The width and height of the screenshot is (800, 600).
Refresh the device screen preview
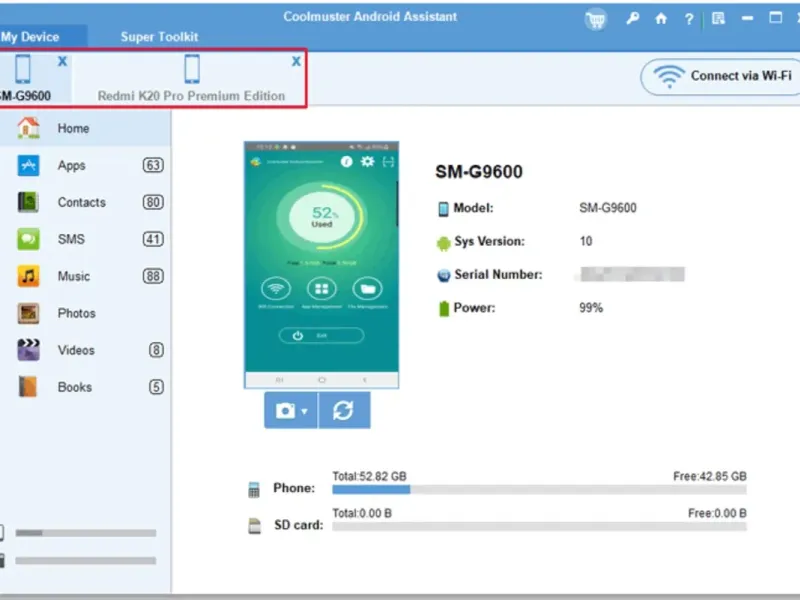344,410
